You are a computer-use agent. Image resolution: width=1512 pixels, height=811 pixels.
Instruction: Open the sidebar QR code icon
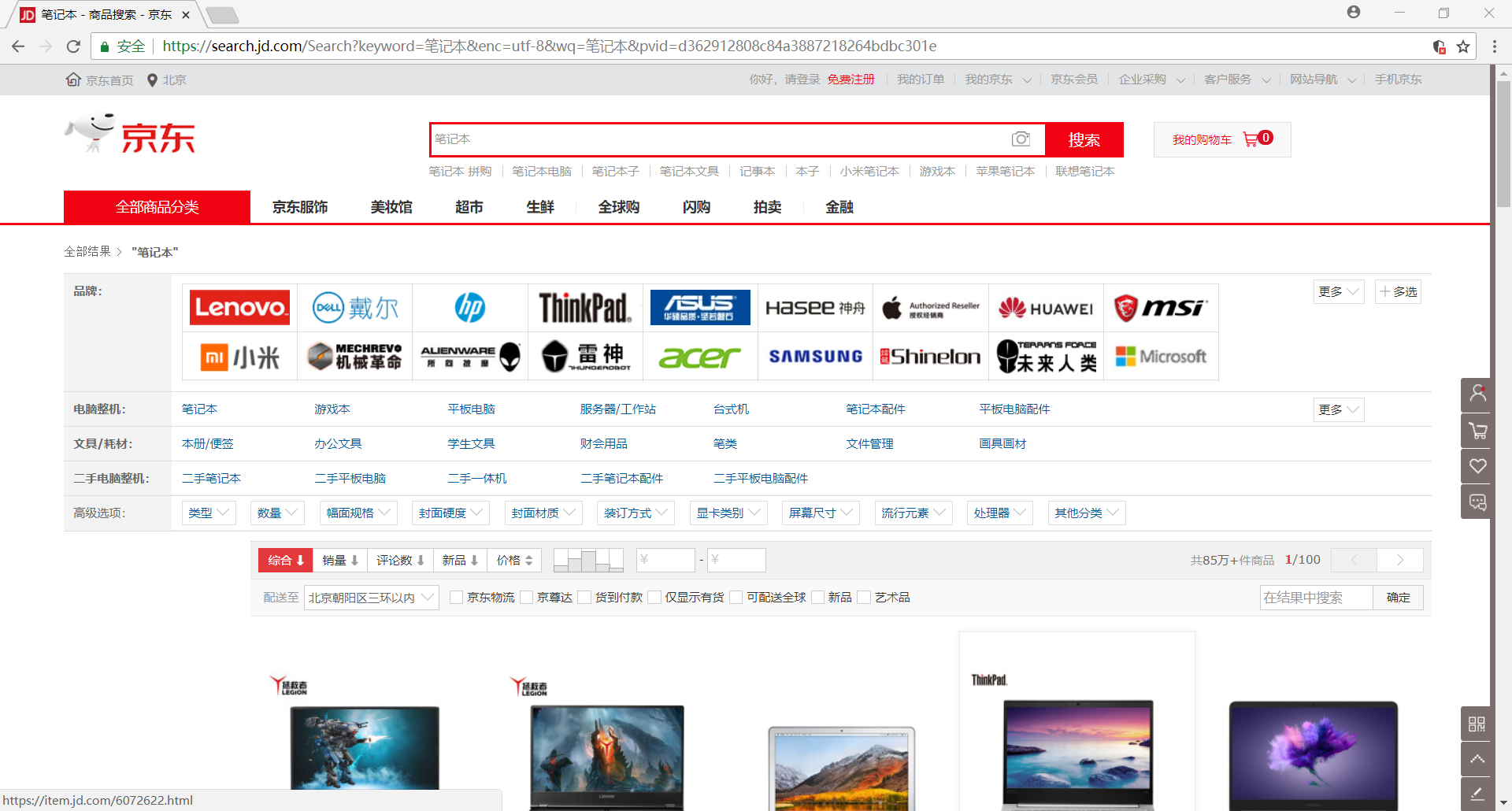pos(1477,724)
